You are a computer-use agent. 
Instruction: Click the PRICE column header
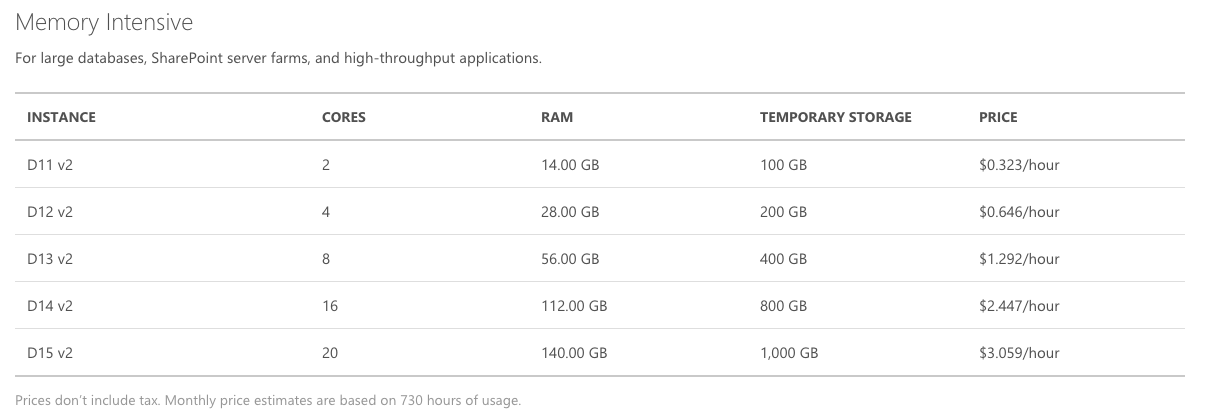click(x=997, y=117)
